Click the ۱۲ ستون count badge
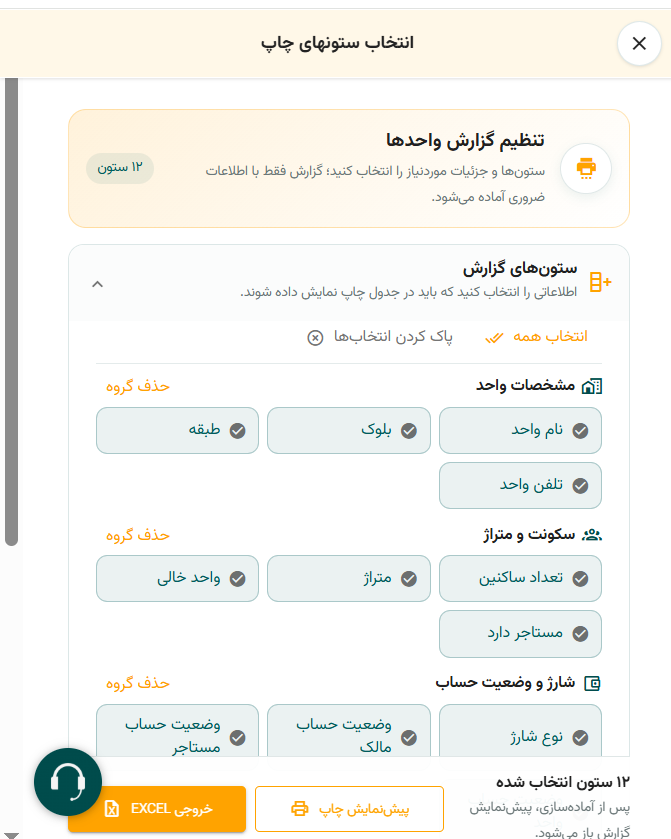 coord(120,168)
